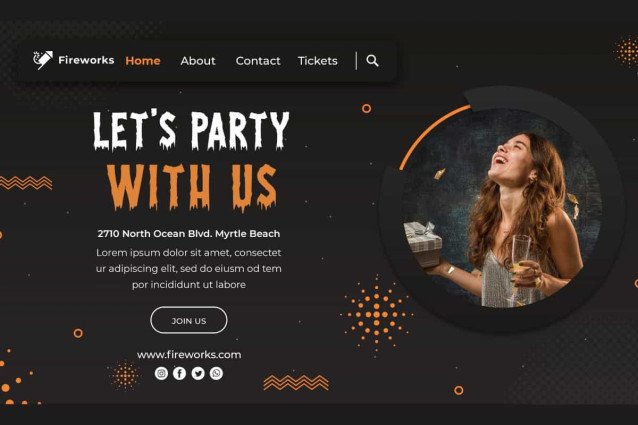Viewport: 638px width, 425px height.
Task: Click the Myrtle Beach address line
Action: pos(189,234)
